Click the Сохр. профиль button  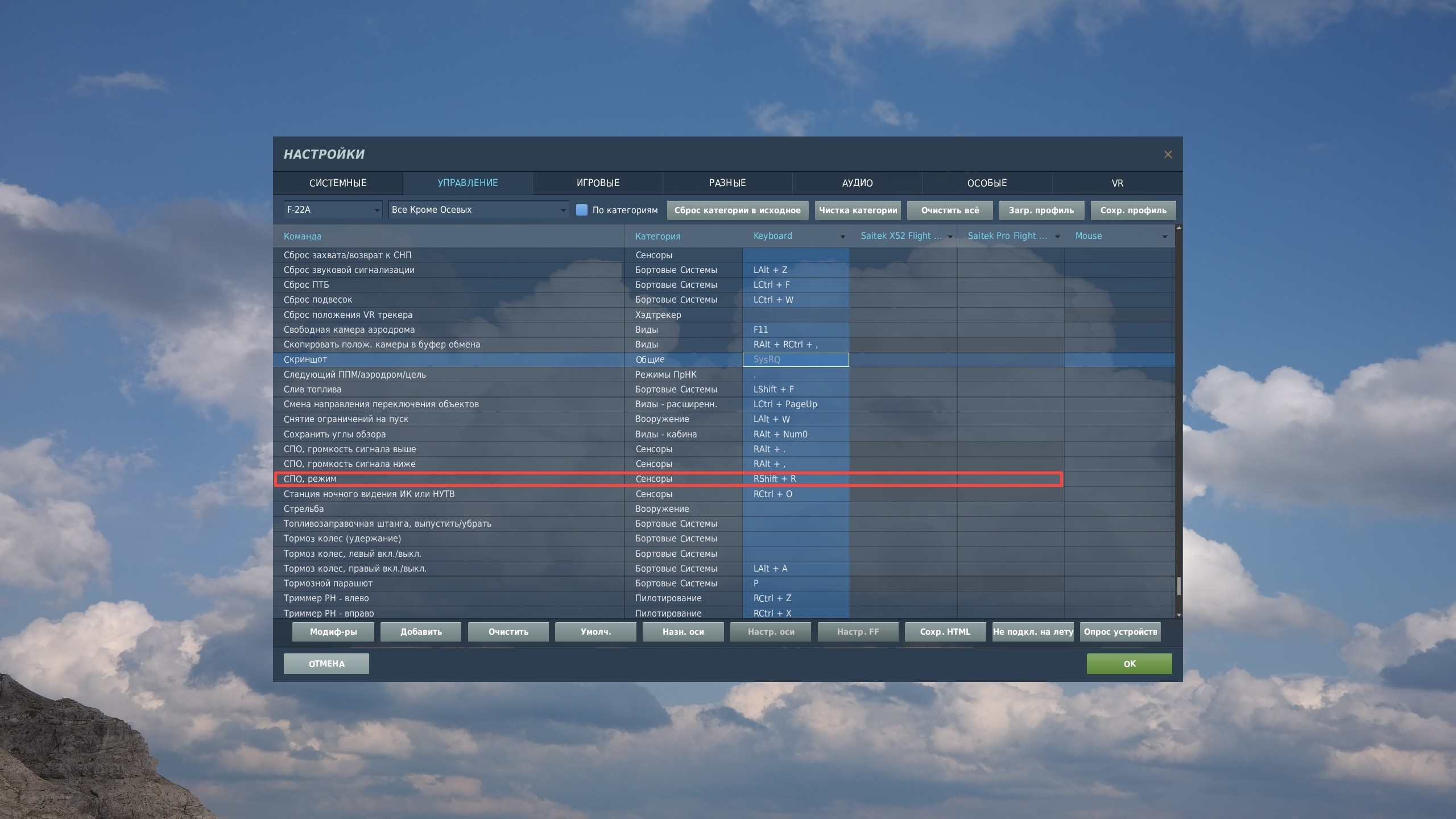click(x=1134, y=210)
